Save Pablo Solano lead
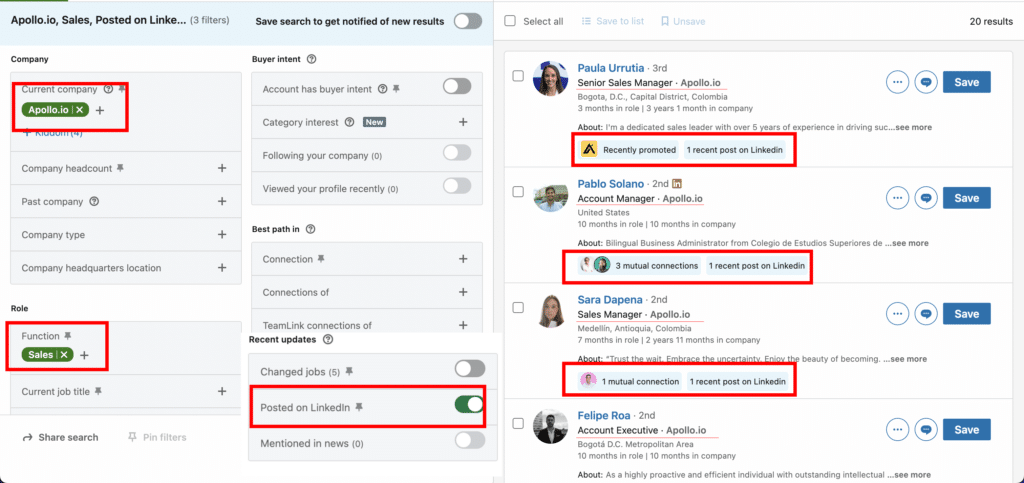This screenshot has height=483, width=1024. tap(967, 198)
